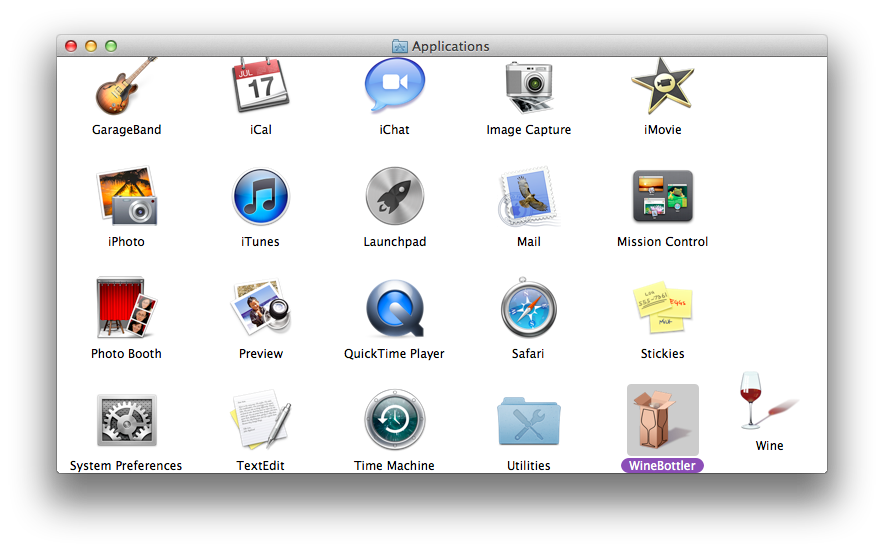
Task: Click the 'QuickTime Player' name label
Action: pos(394,354)
